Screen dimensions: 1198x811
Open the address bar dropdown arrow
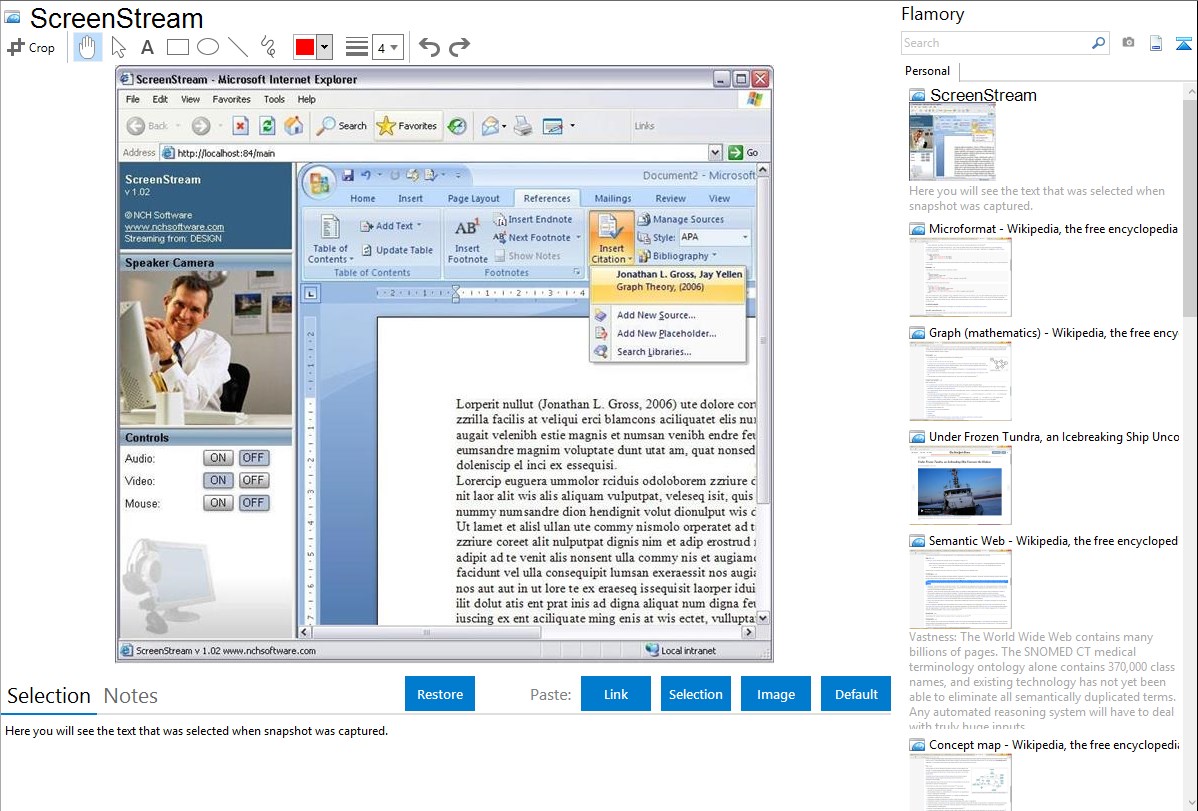(715, 153)
